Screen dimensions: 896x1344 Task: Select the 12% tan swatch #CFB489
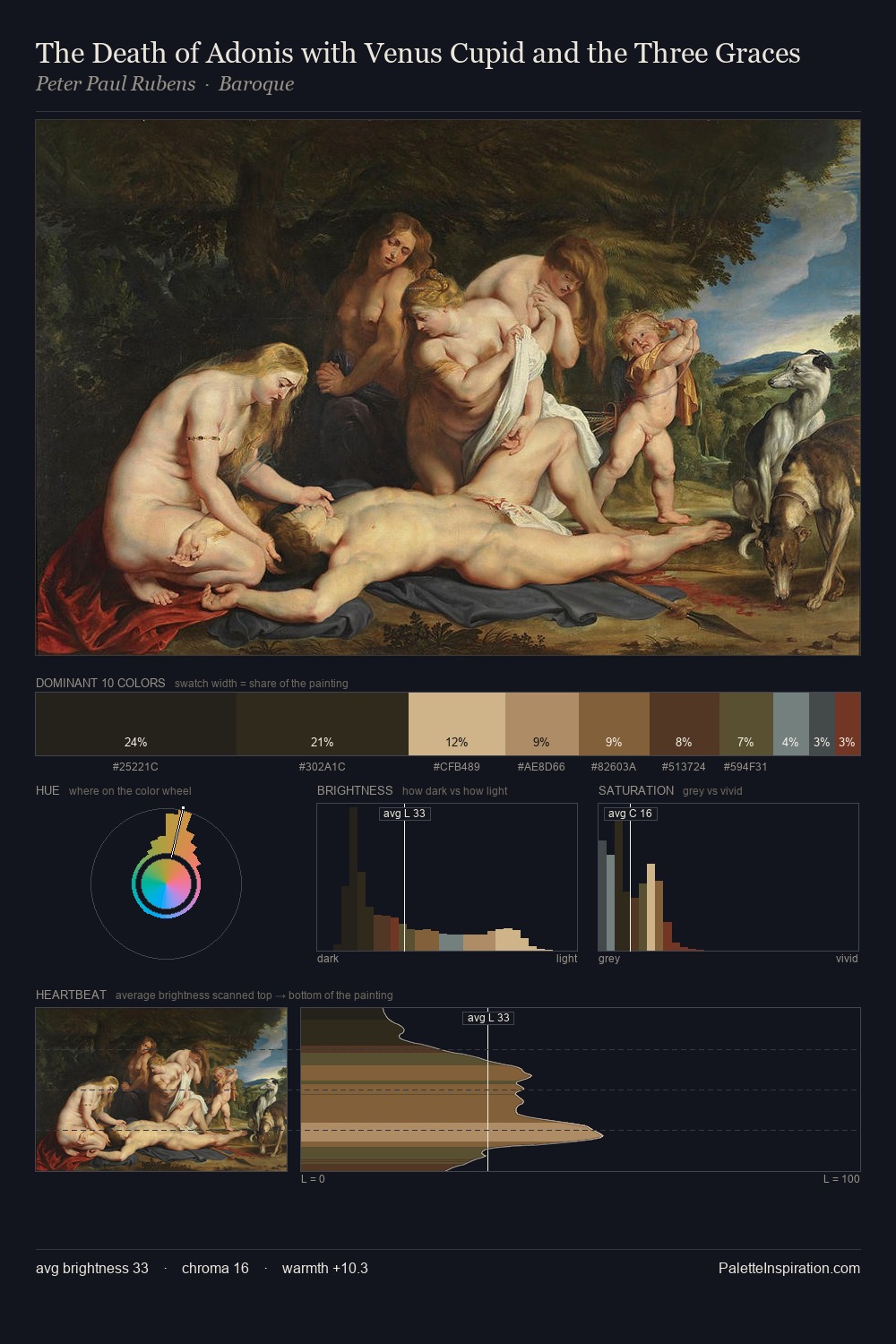point(457,724)
